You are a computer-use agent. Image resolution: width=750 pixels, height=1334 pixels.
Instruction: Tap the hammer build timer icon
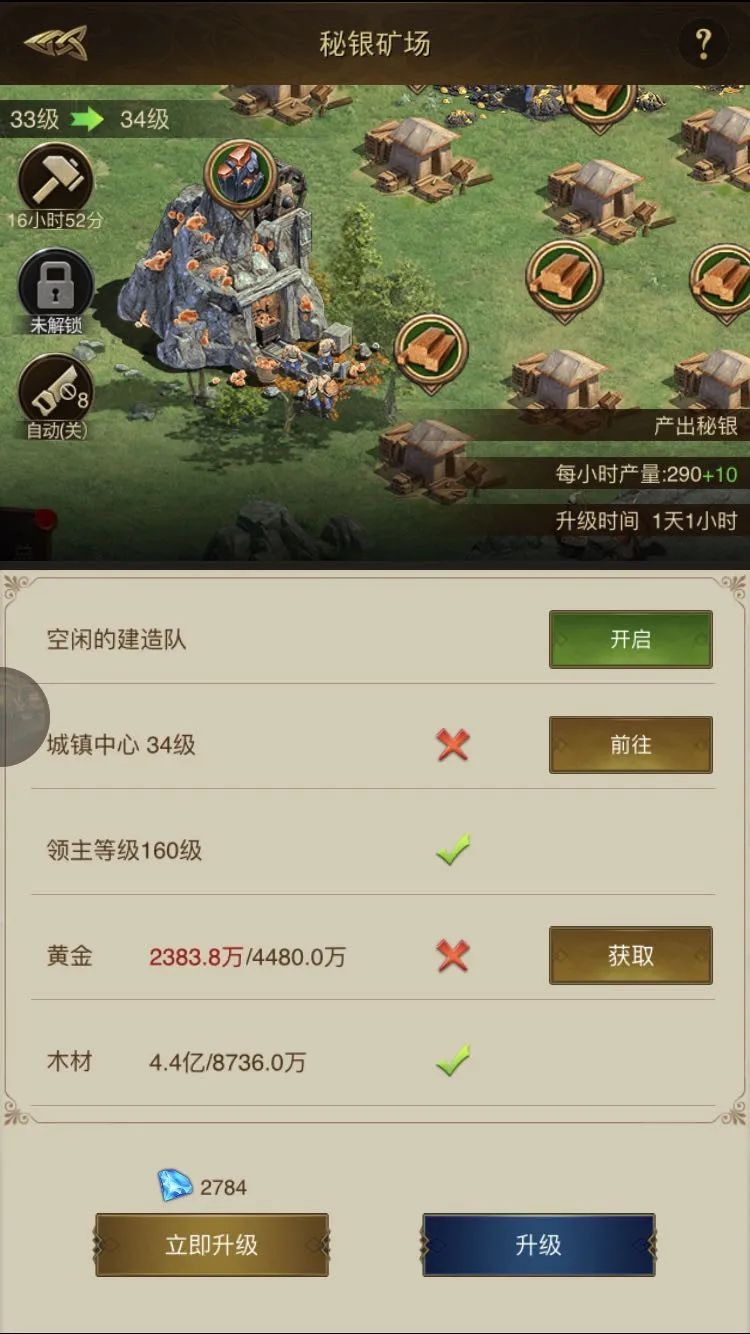pyautogui.click(x=56, y=179)
